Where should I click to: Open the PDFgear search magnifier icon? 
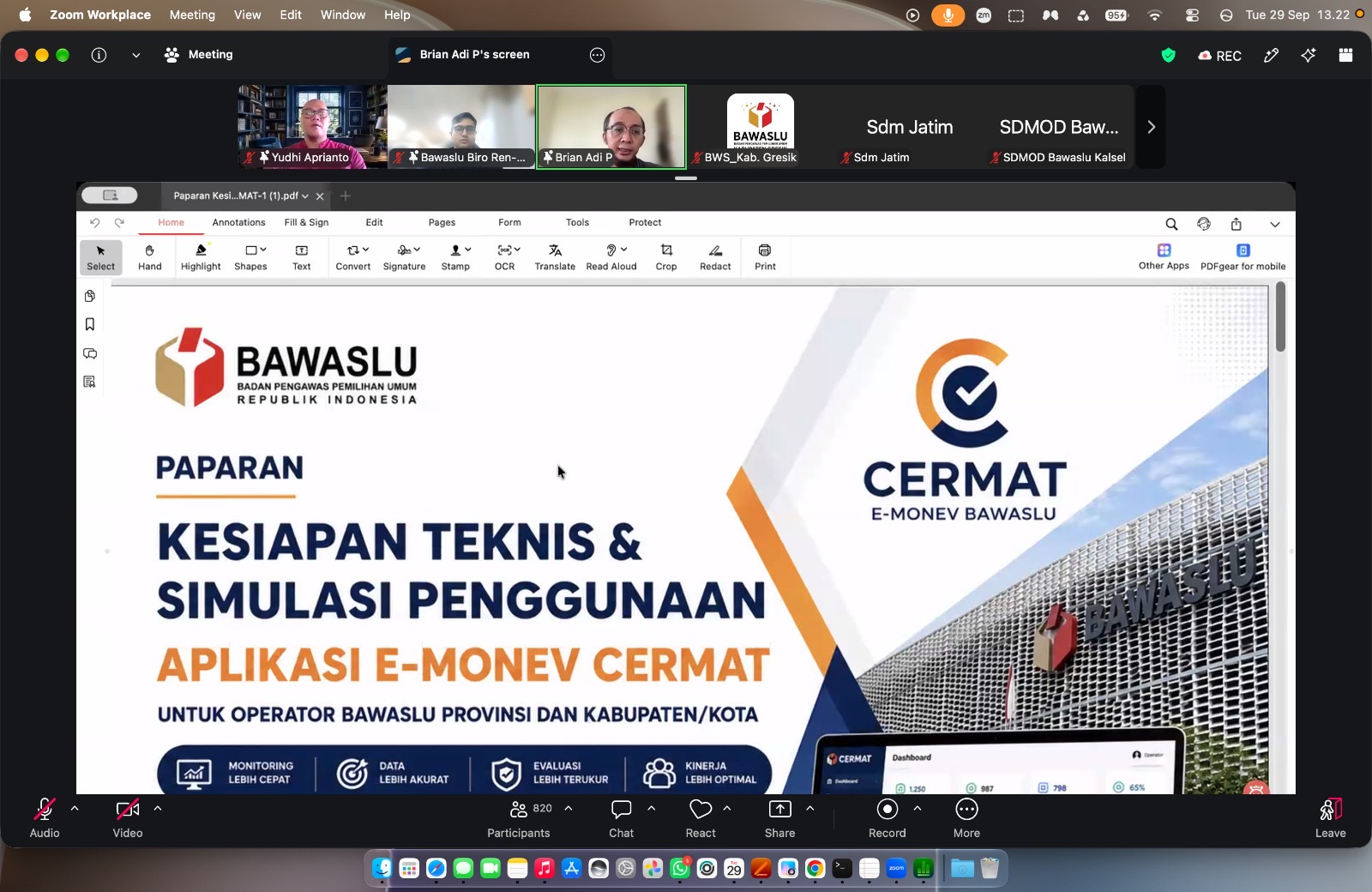pyautogui.click(x=1171, y=224)
